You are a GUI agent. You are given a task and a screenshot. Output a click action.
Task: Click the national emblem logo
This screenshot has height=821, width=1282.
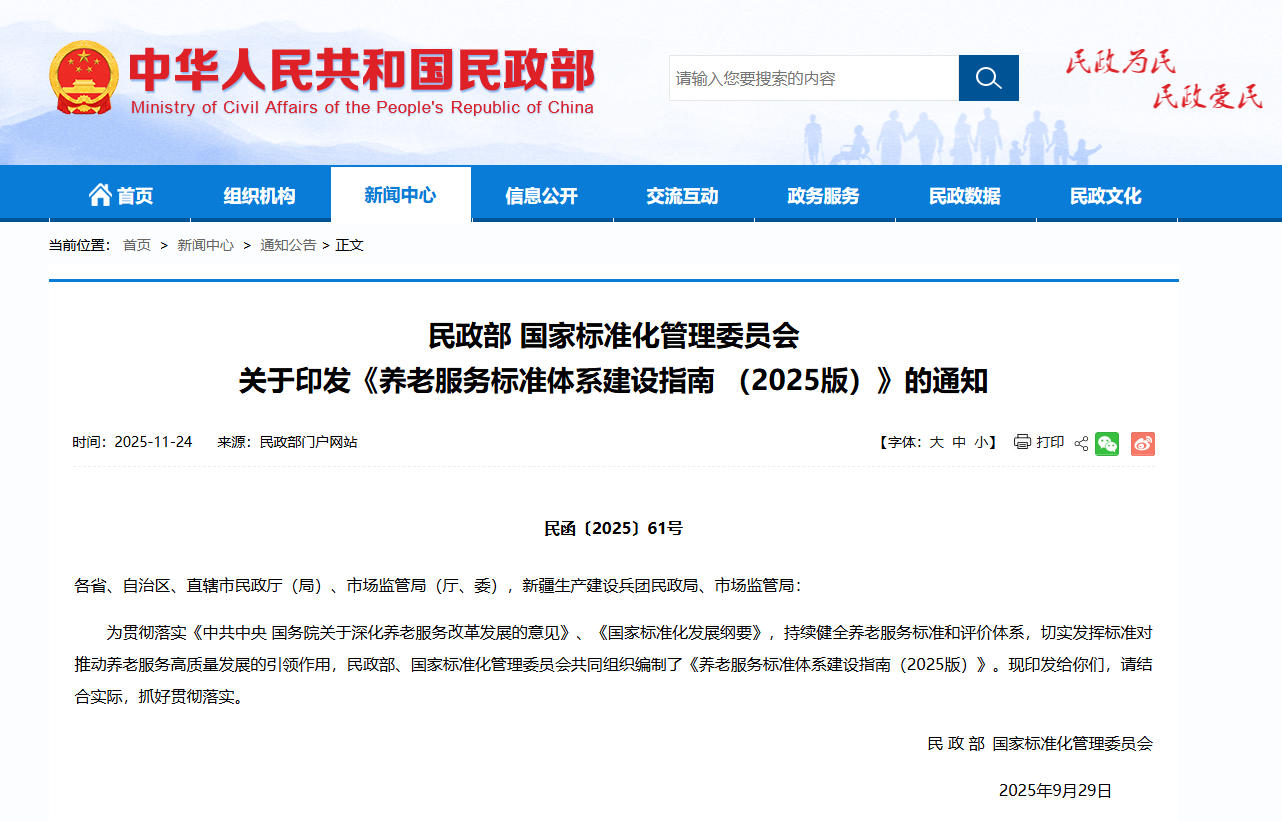[84, 77]
